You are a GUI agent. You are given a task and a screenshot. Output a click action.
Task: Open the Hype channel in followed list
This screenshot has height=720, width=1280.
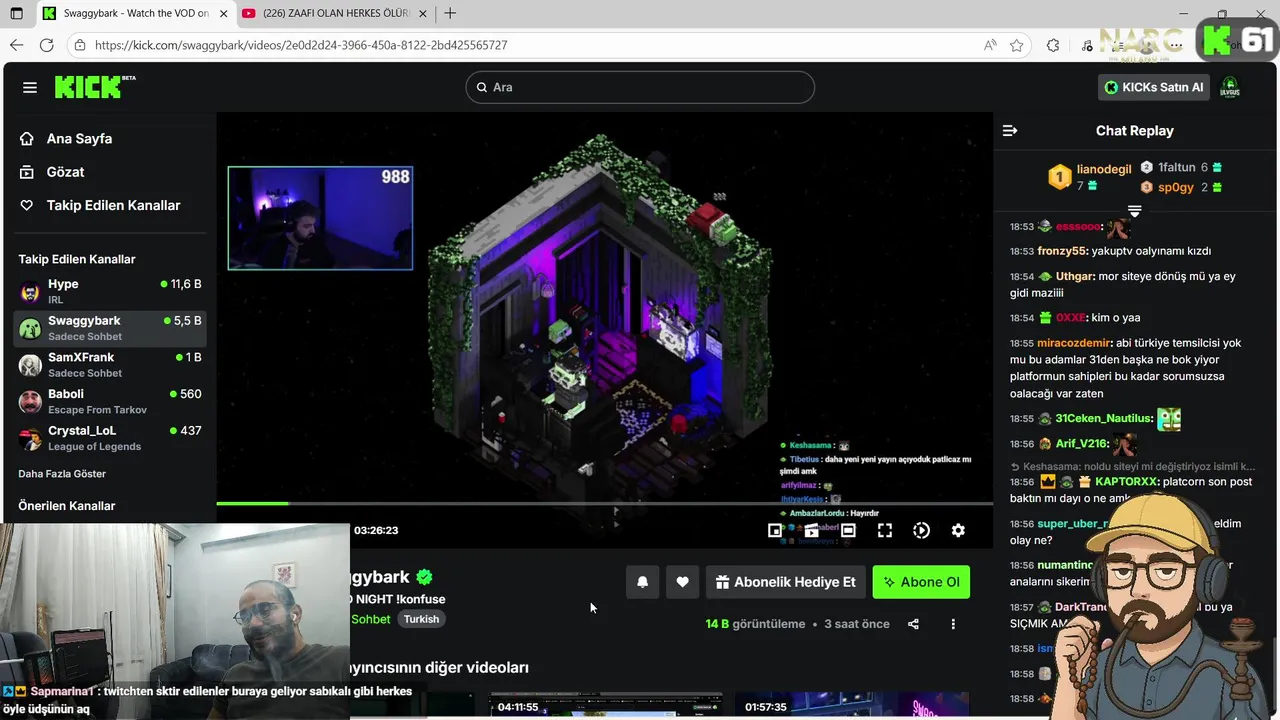click(x=110, y=291)
